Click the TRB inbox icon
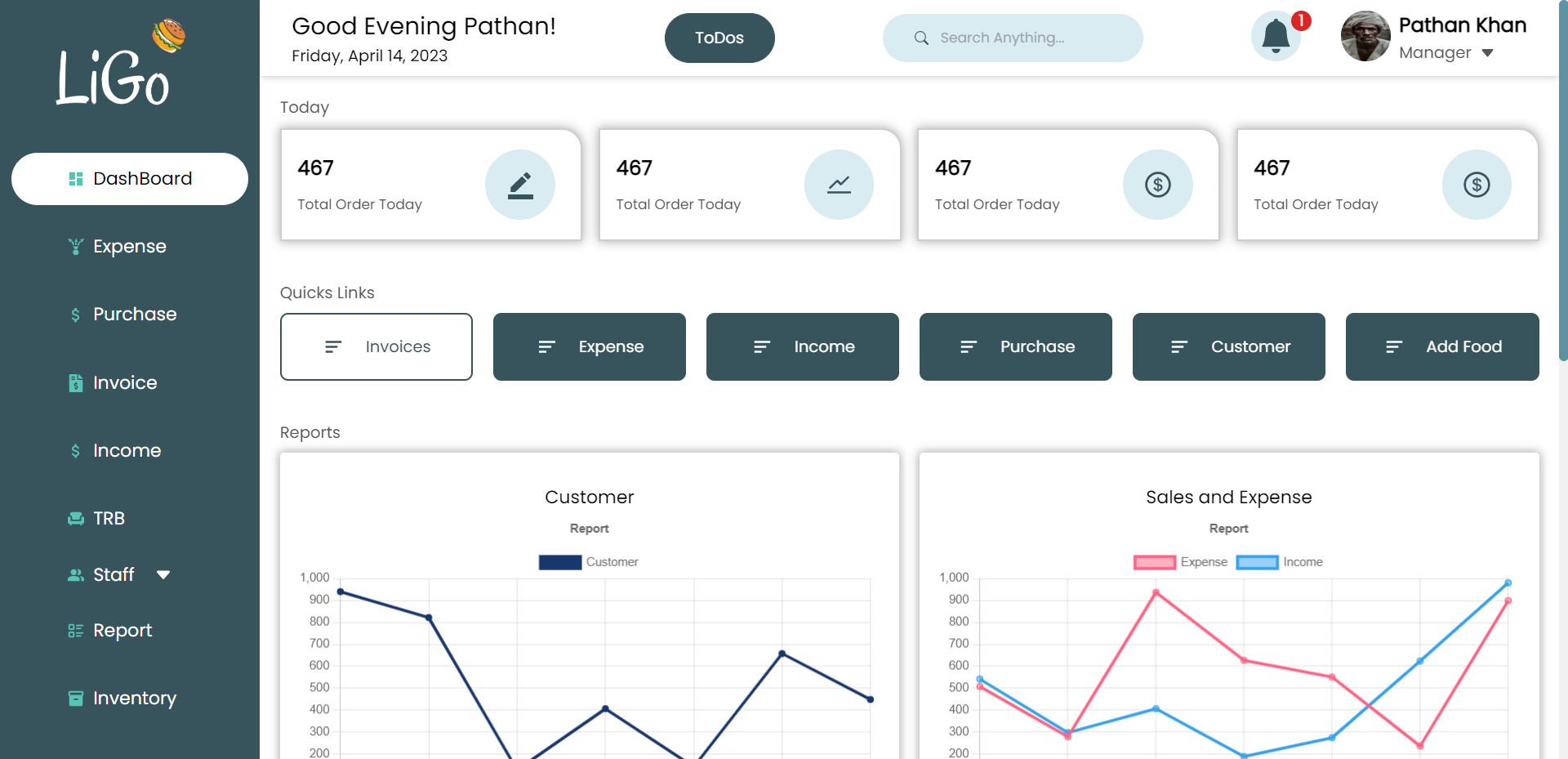The height and width of the screenshot is (759, 1568). click(x=75, y=518)
